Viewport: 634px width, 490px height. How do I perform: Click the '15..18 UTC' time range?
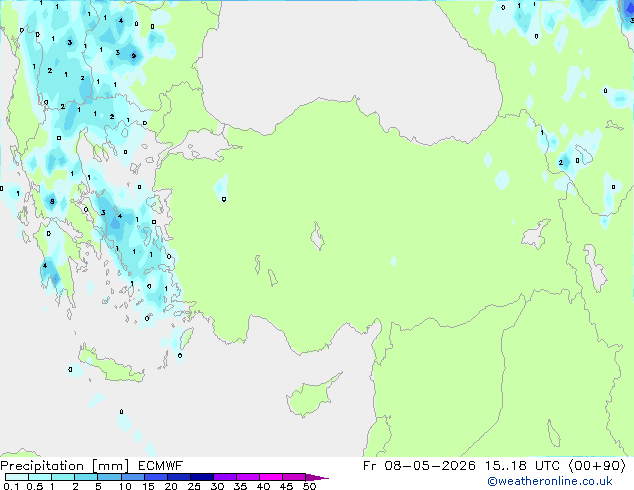point(522,466)
